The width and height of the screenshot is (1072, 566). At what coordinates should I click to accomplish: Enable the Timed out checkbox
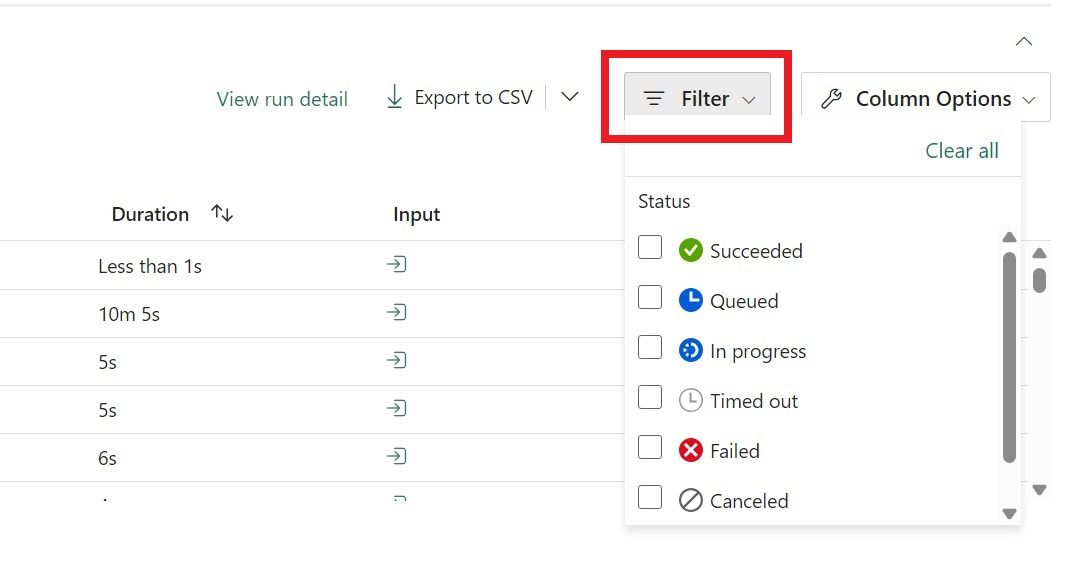650,398
